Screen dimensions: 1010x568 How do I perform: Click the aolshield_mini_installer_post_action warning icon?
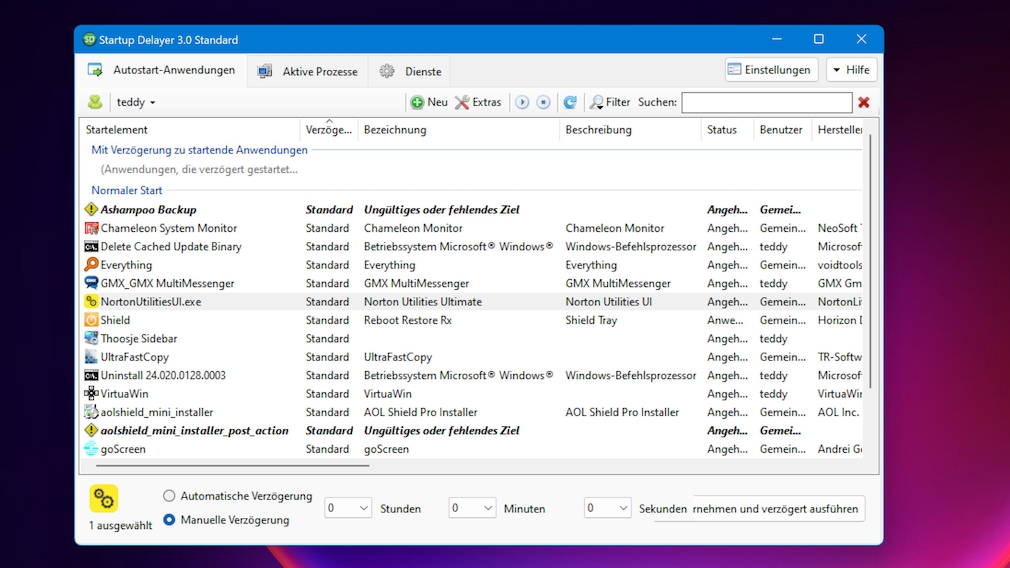pyautogui.click(x=91, y=430)
